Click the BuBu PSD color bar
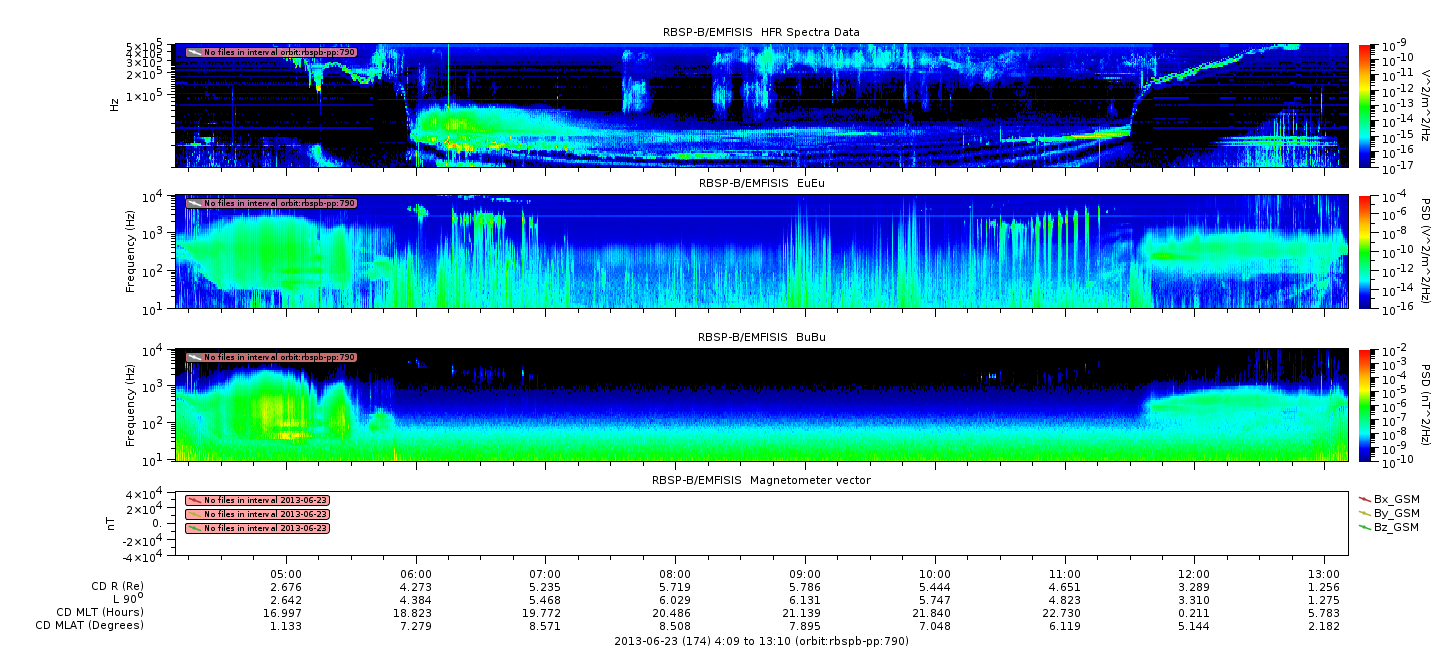 tap(1366, 404)
